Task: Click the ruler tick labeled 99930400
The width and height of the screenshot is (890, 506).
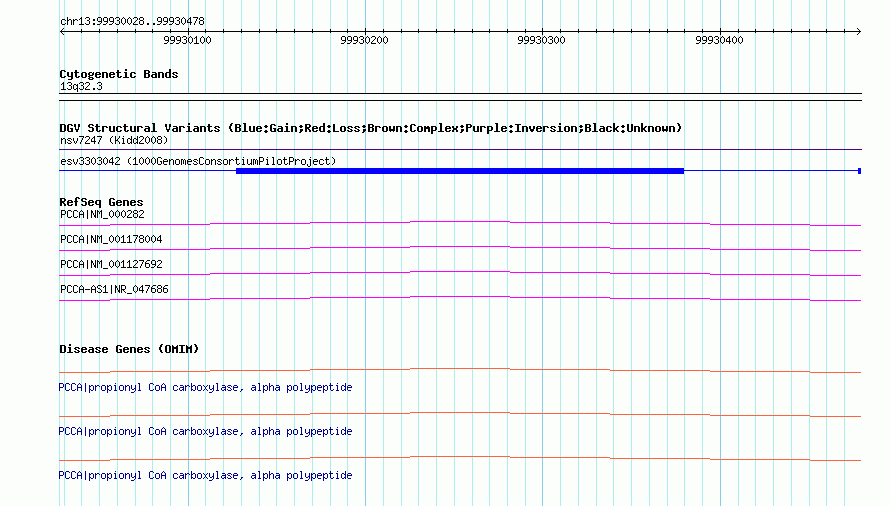Action: point(719,40)
